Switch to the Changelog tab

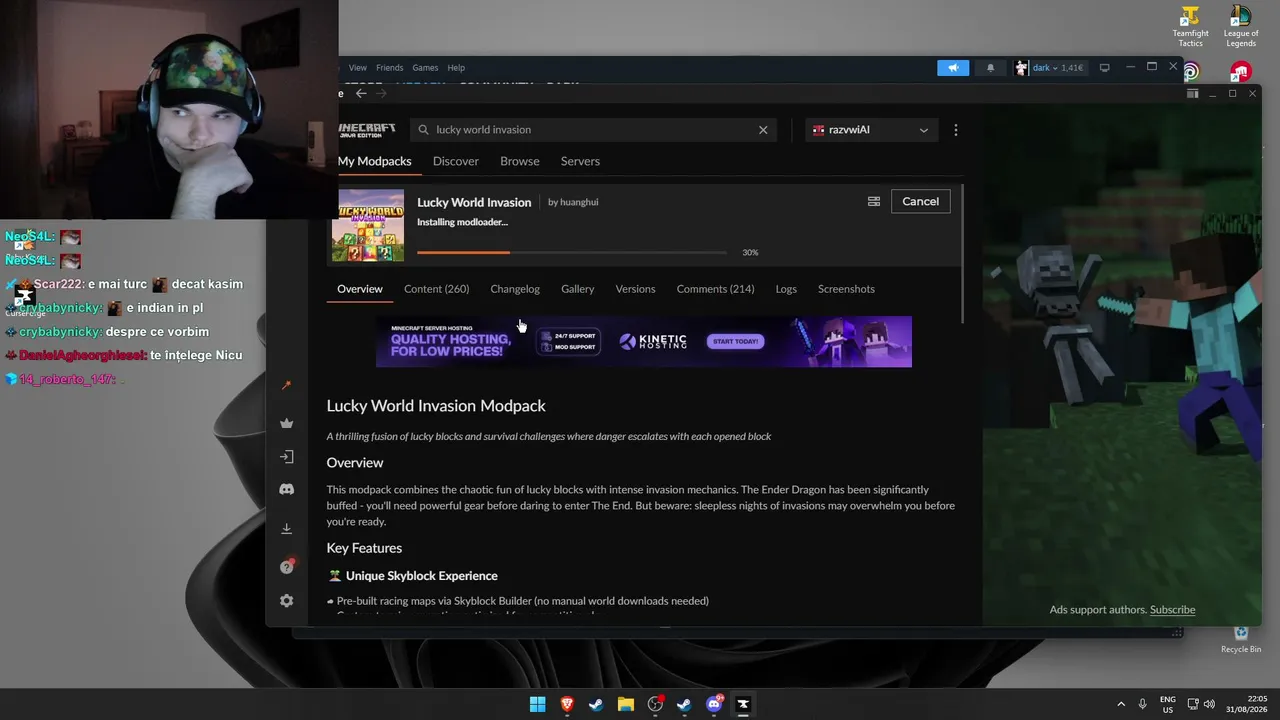515,289
